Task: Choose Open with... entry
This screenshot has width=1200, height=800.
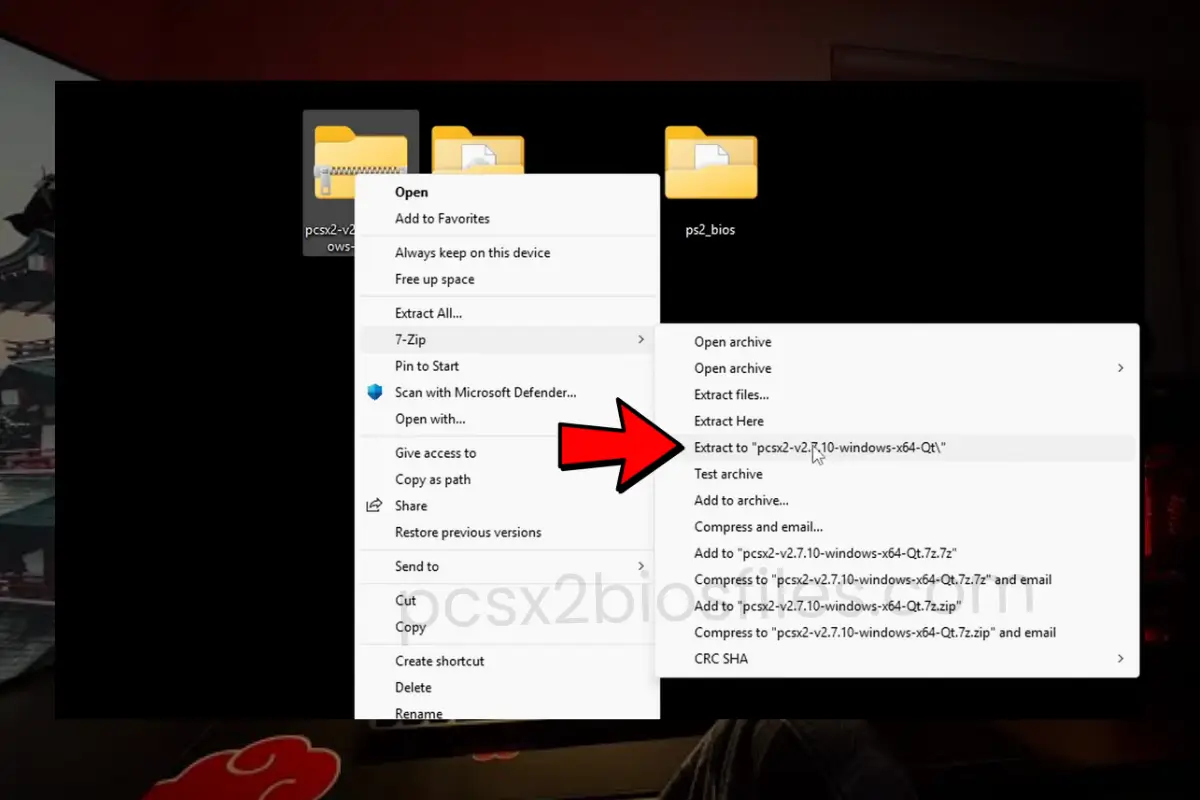Action: (430, 419)
